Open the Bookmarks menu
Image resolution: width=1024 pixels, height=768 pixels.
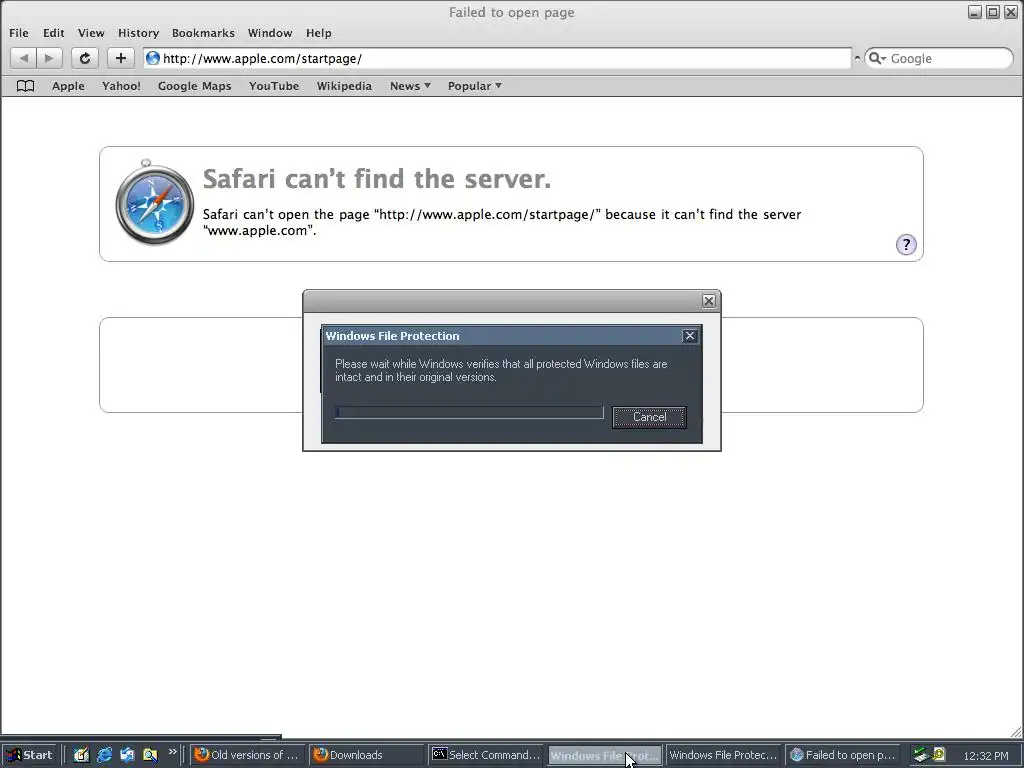click(x=203, y=33)
